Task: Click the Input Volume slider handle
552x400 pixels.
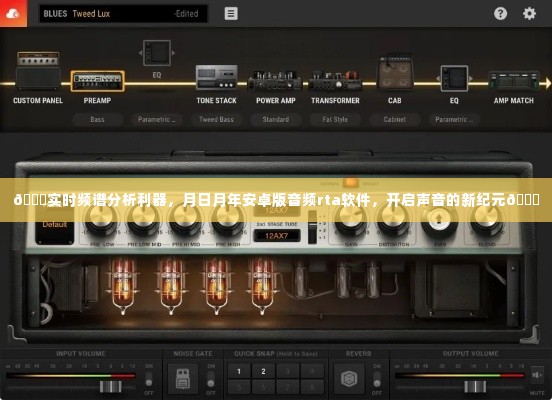Action: (111, 387)
